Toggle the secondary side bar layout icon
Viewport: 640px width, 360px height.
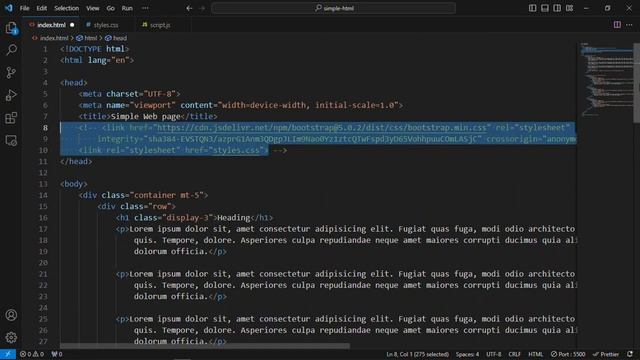tap(557, 8)
